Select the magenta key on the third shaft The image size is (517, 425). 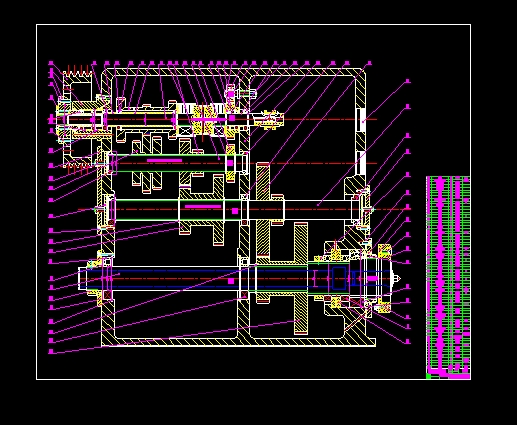click(x=203, y=207)
